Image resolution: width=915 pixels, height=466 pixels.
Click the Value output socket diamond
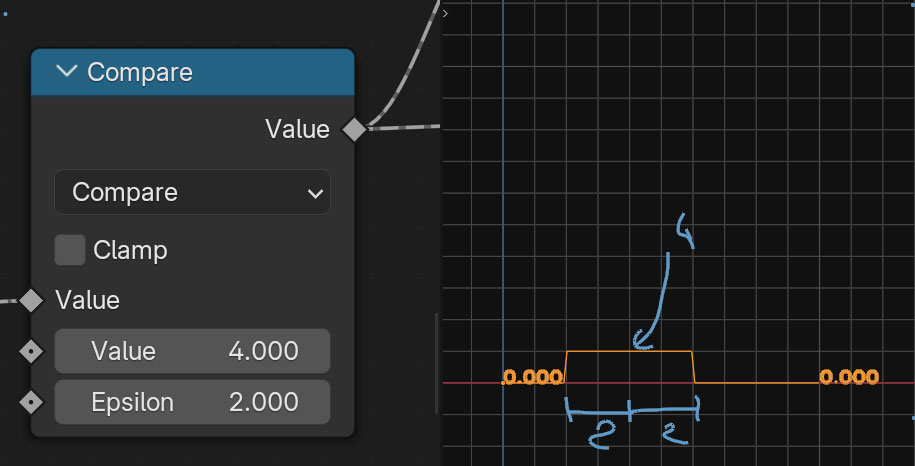point(354,129)
